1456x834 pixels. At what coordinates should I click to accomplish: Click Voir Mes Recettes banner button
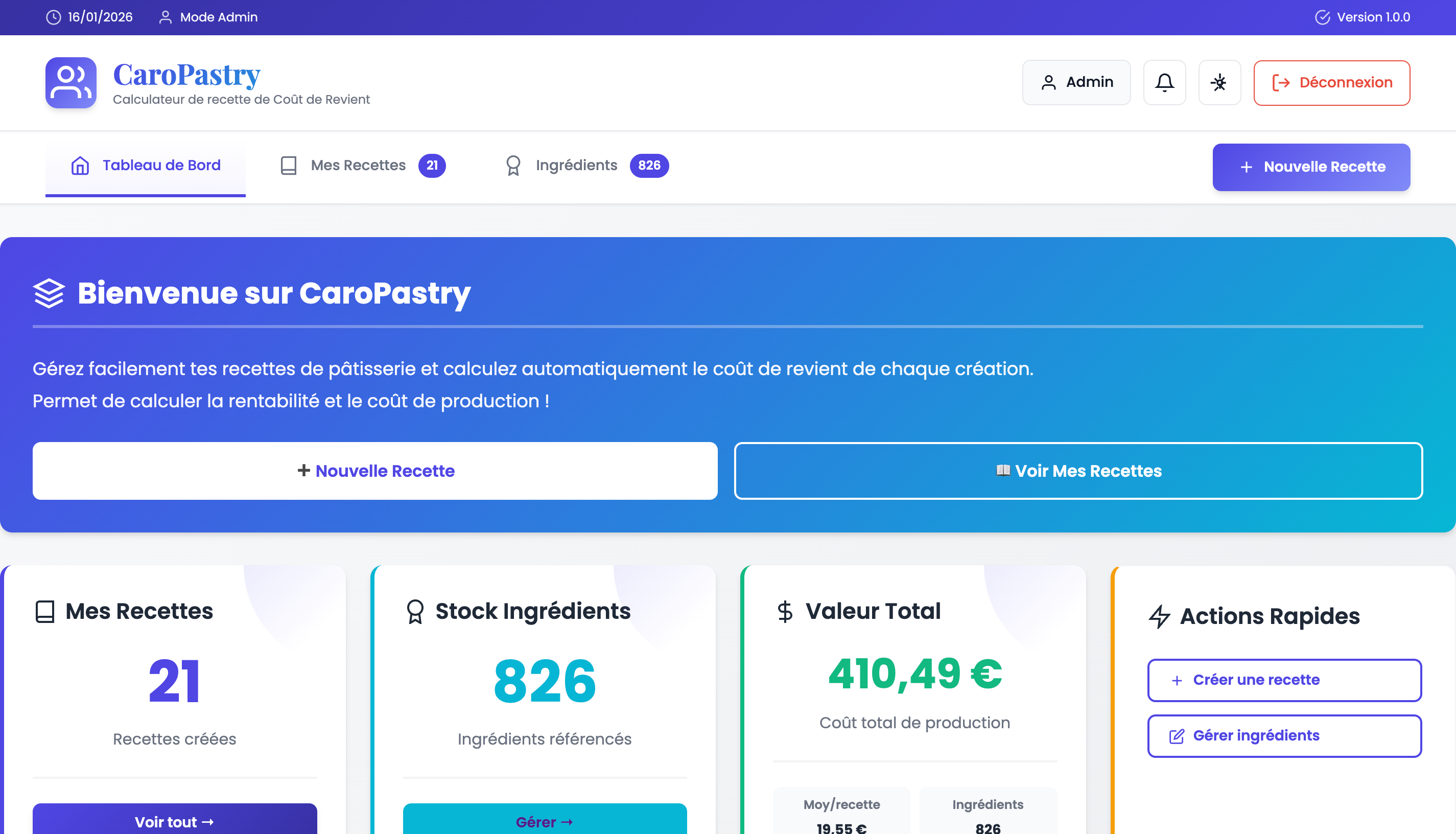tap(1078, 471)
